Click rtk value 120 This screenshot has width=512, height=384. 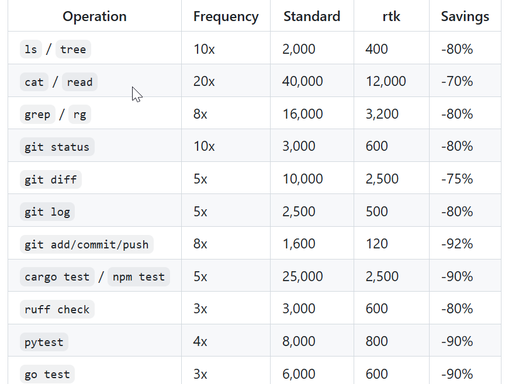tap(377, 244)
